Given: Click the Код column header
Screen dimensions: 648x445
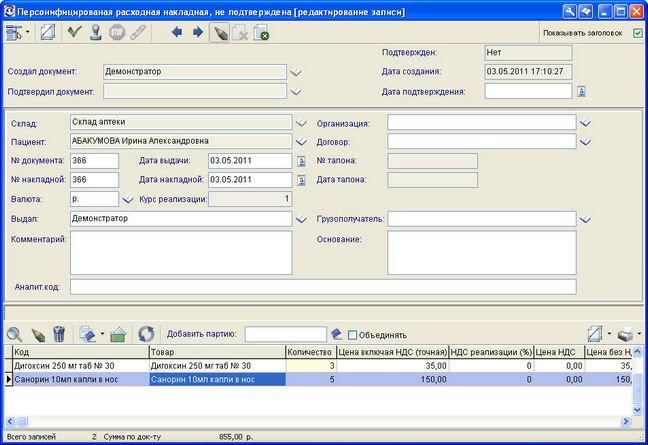Looking at the screenshot, I should [81, 352].
